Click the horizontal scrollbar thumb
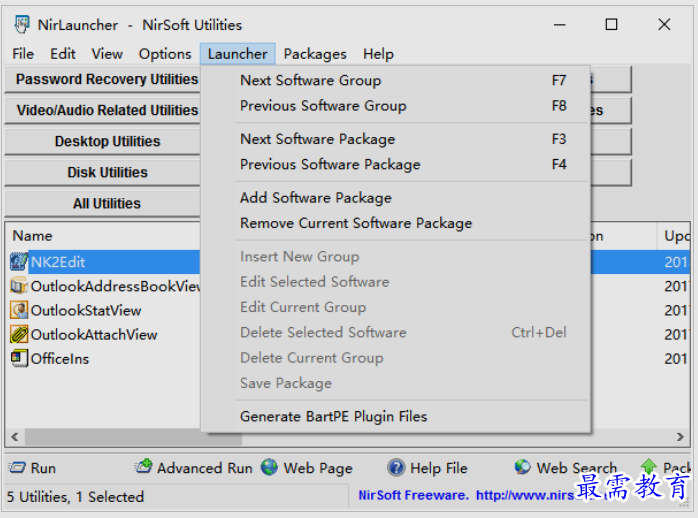 click(134, 437)
